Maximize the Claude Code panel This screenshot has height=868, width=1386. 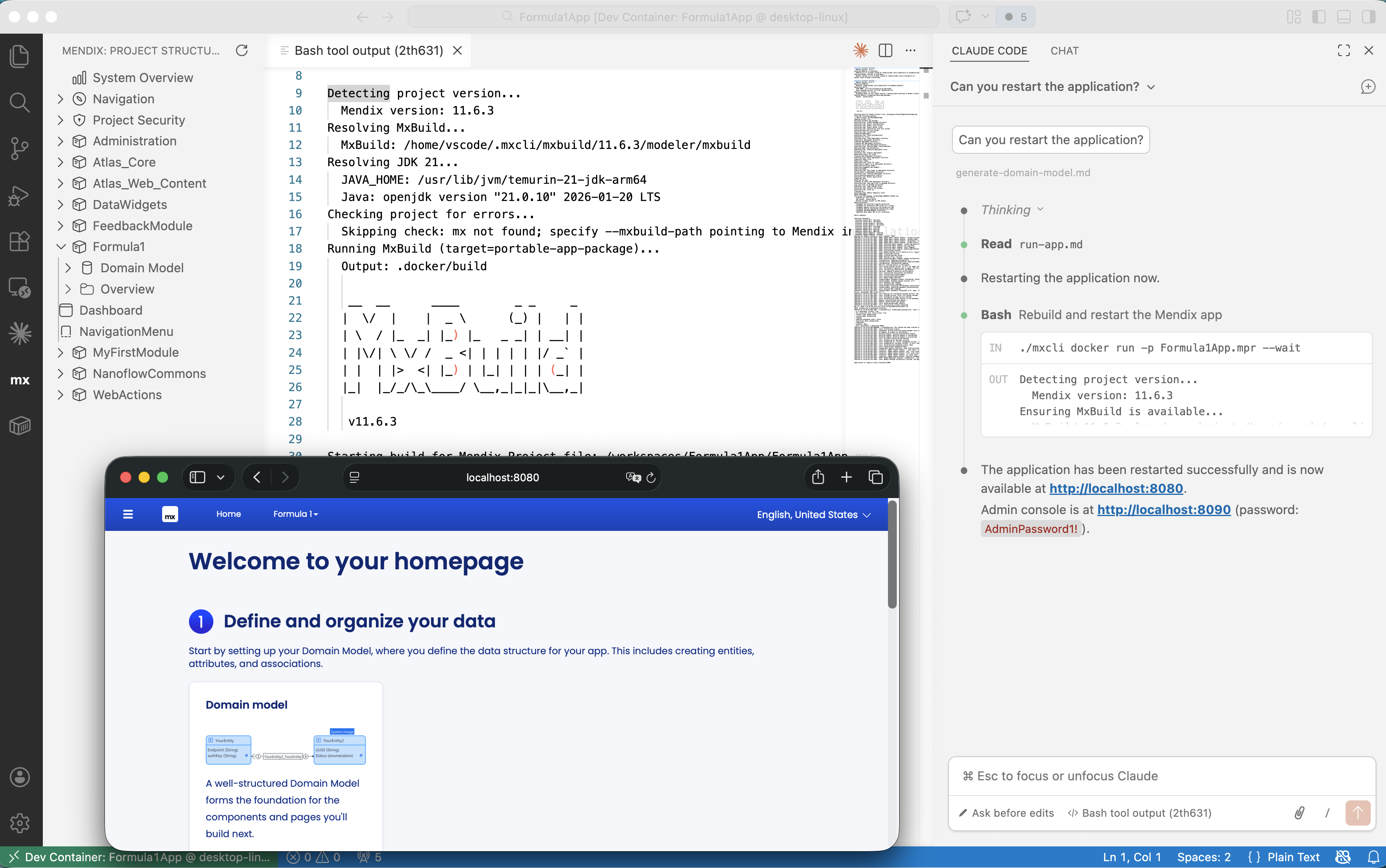[x=1344, y=50]
